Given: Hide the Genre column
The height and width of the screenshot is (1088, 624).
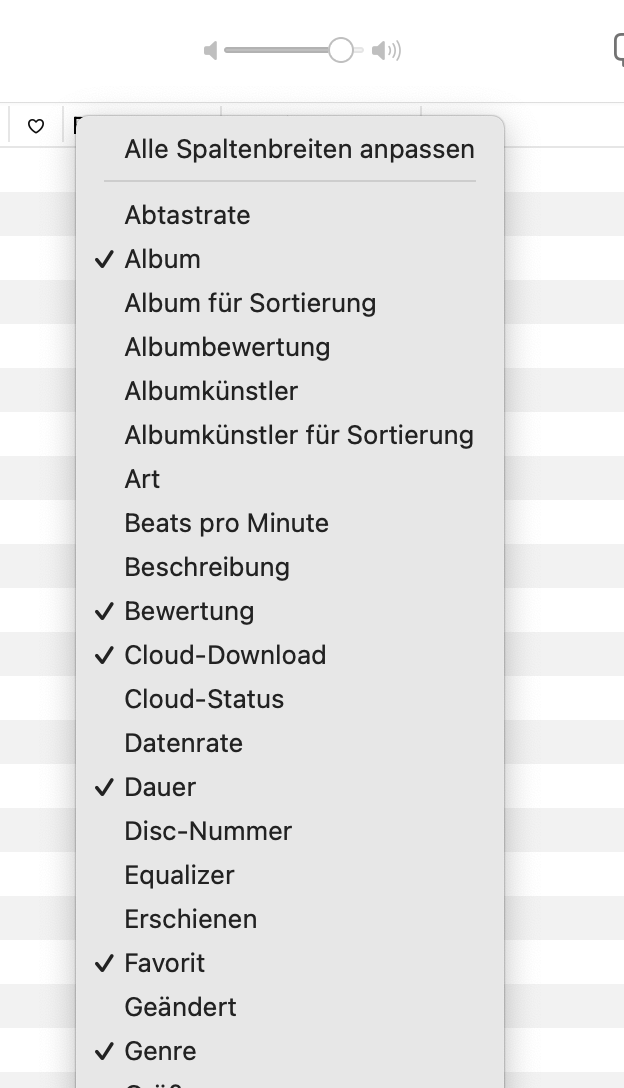Looking at the screenshot, I should pos(160,1051).
